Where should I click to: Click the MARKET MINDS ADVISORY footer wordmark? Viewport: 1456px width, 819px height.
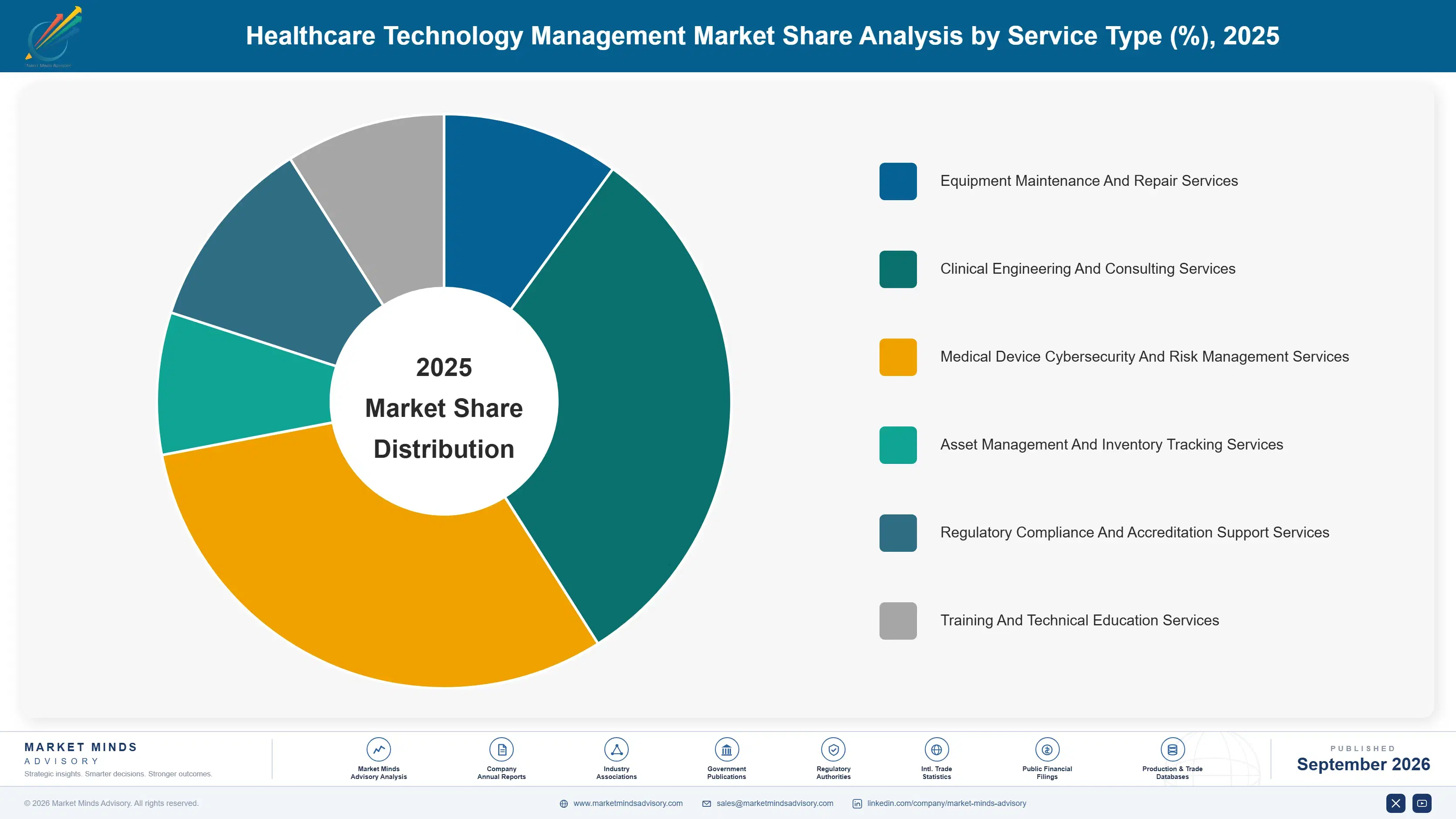tap(81, 753)
